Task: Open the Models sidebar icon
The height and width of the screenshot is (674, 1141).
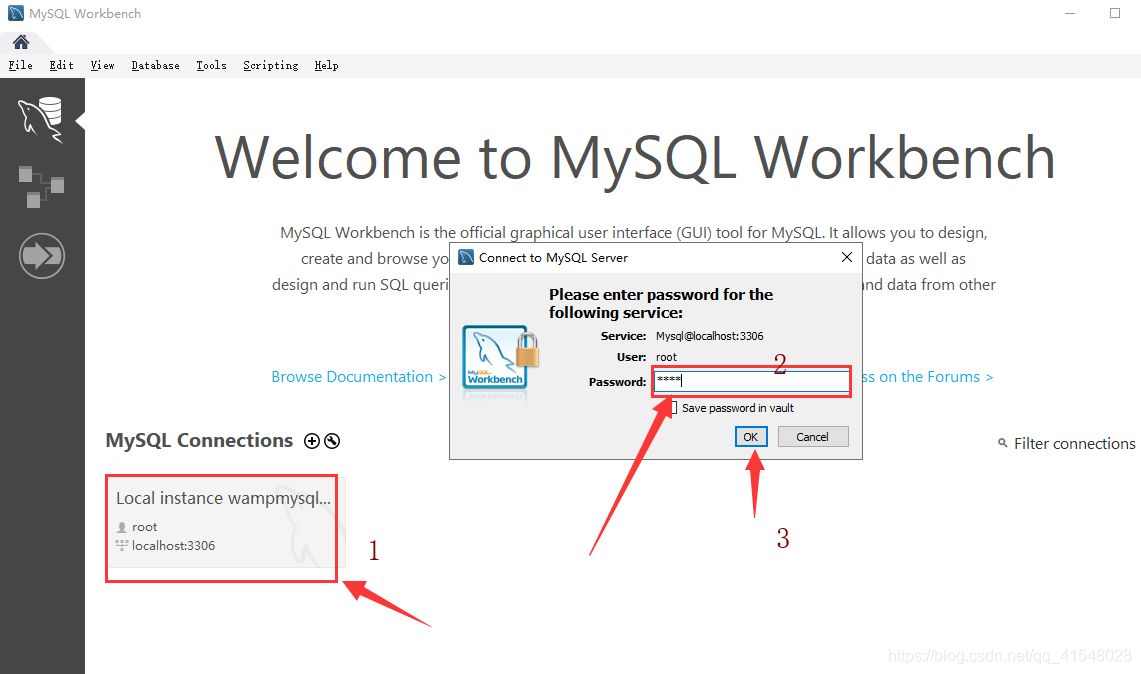Action: tap(41, 187)
